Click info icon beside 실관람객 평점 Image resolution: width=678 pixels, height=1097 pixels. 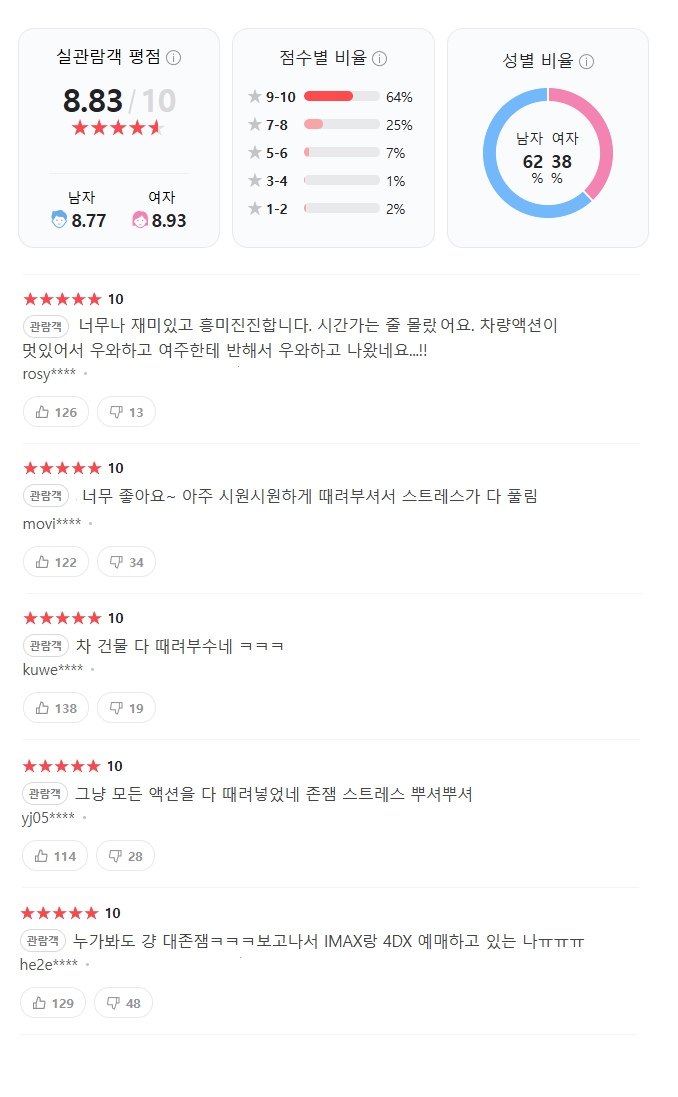(x=174, y=58)
